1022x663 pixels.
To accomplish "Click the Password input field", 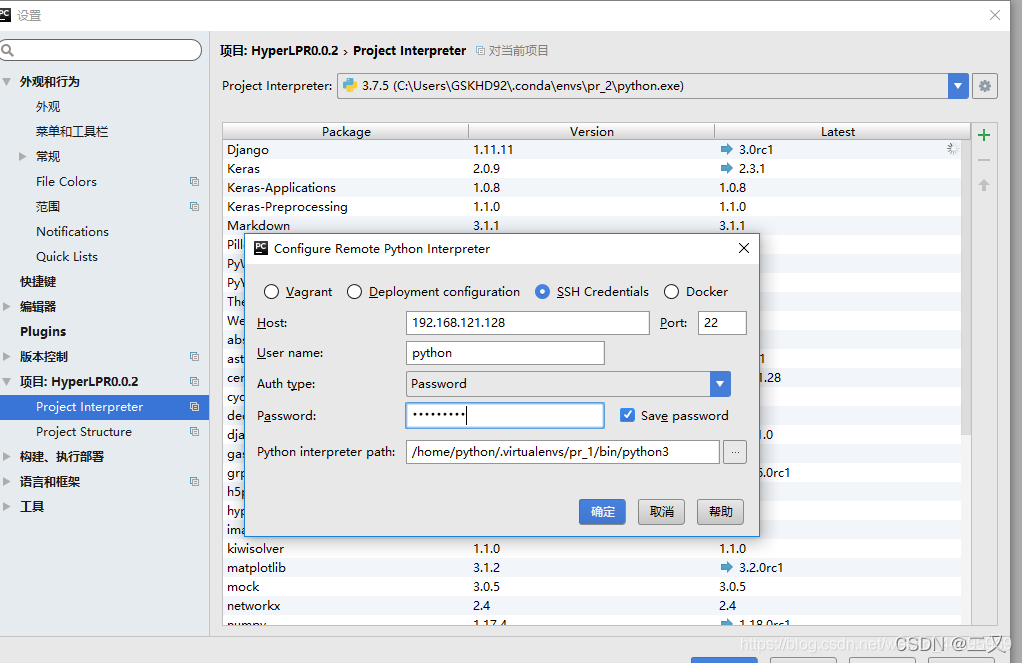I will [505, 415].
